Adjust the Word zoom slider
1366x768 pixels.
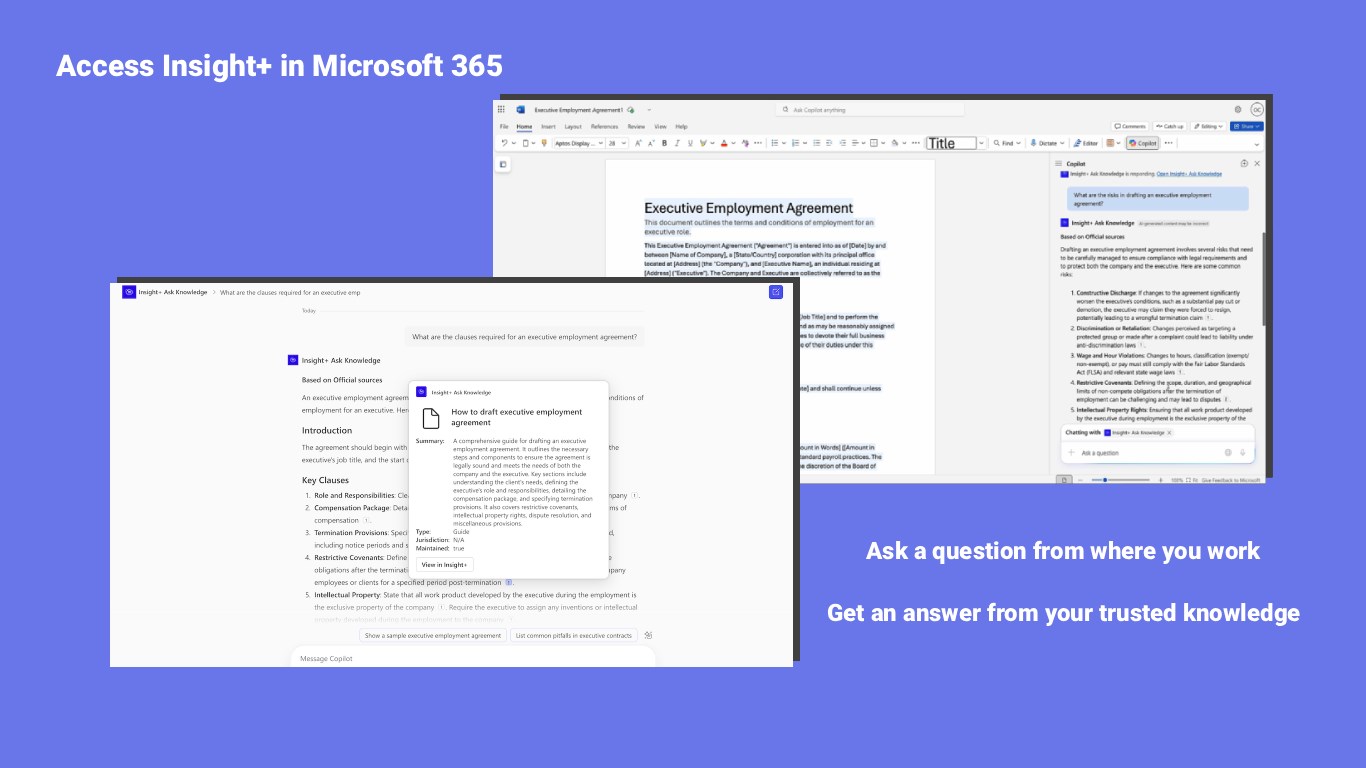point(1121,480)
